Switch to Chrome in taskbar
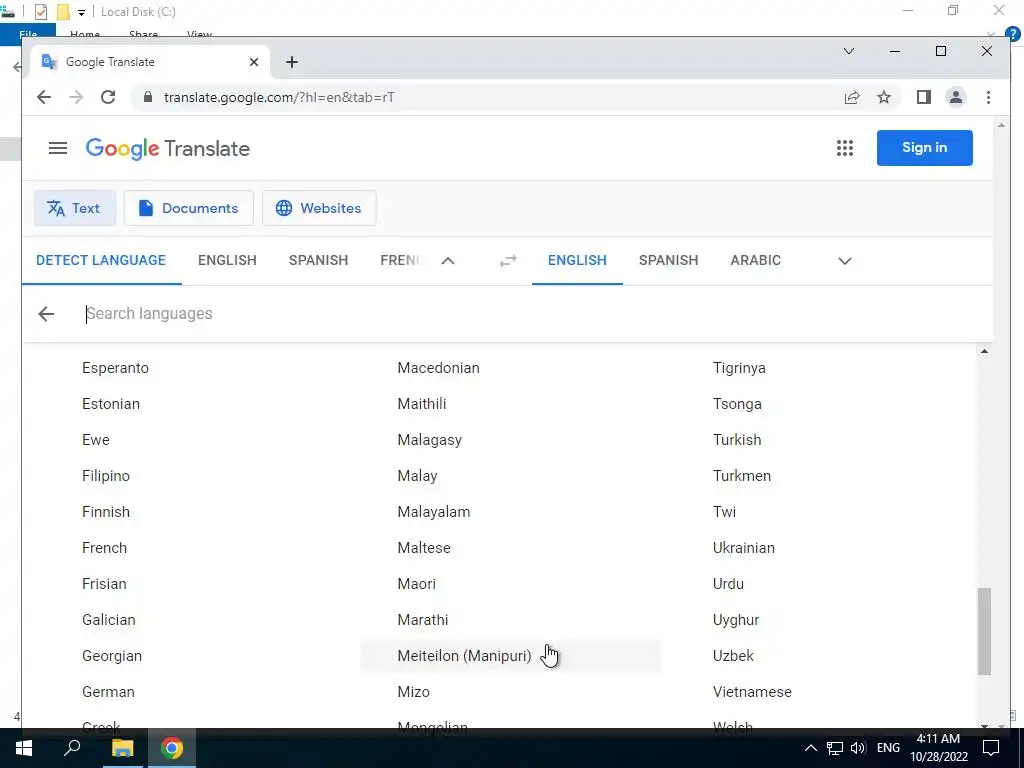Screen dimensions: 1024x768 tap(172, 748)
